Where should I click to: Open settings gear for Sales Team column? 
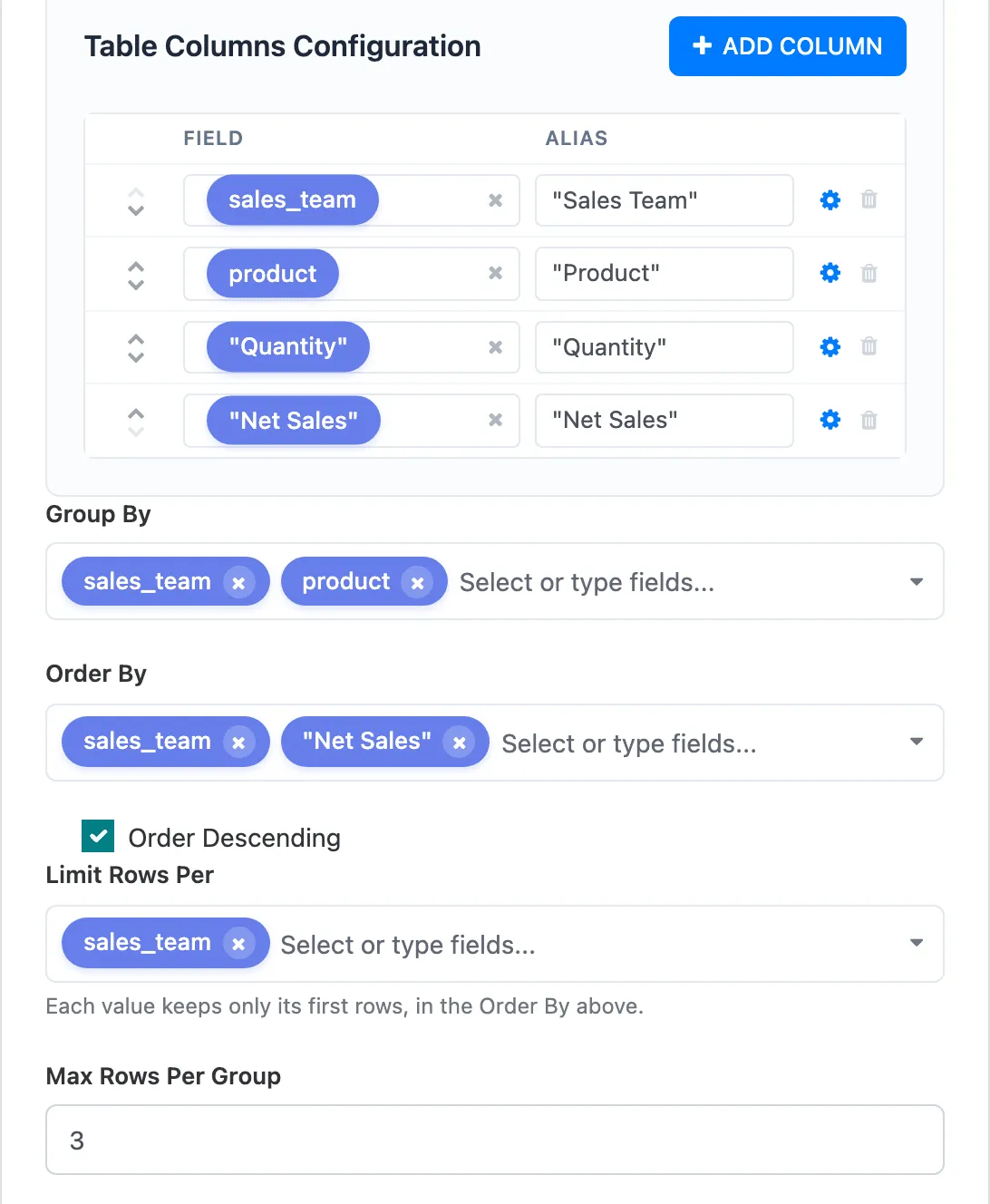[x=830, y=200]
